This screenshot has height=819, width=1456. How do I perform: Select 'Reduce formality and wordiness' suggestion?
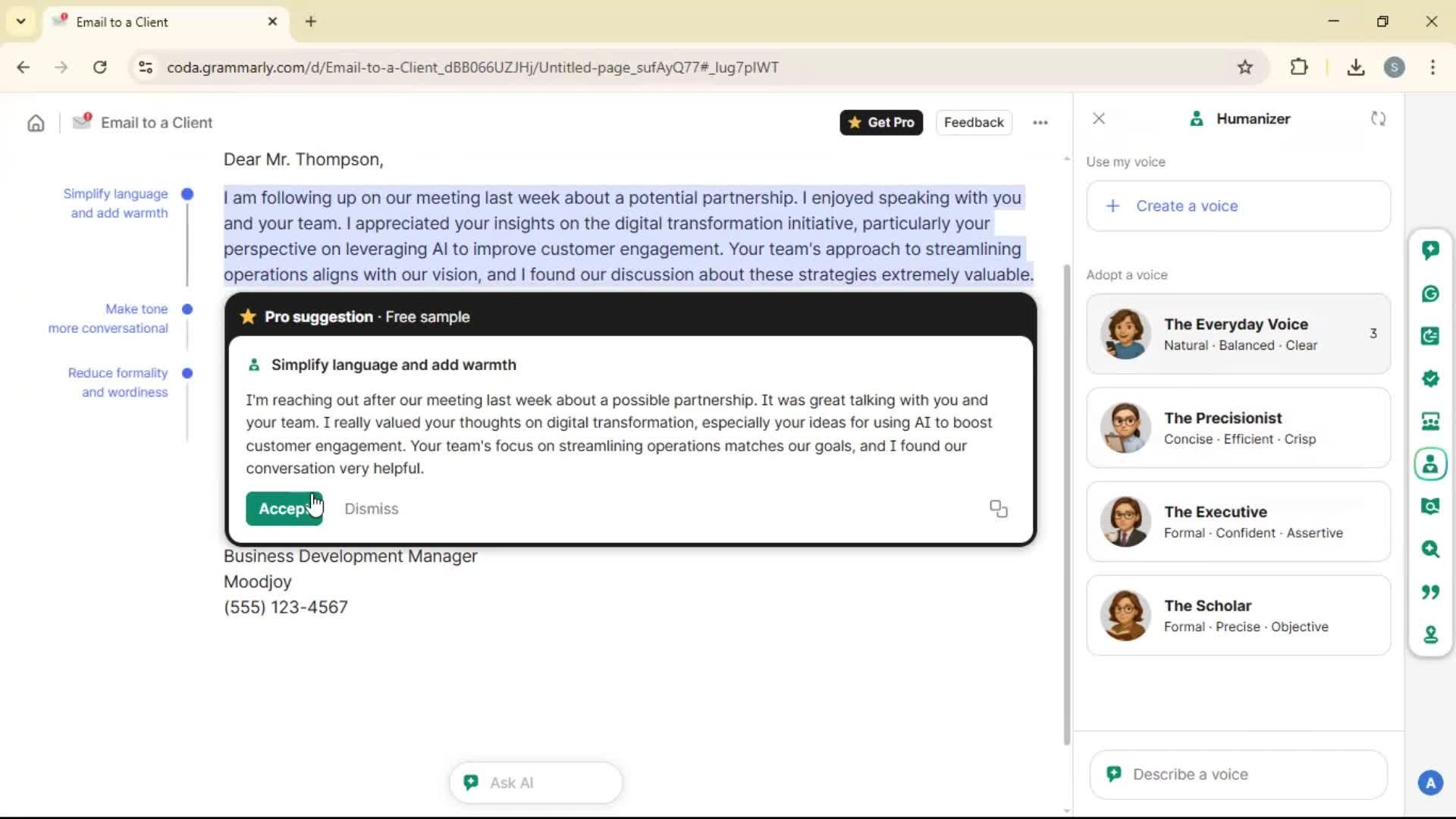point(118,382)
